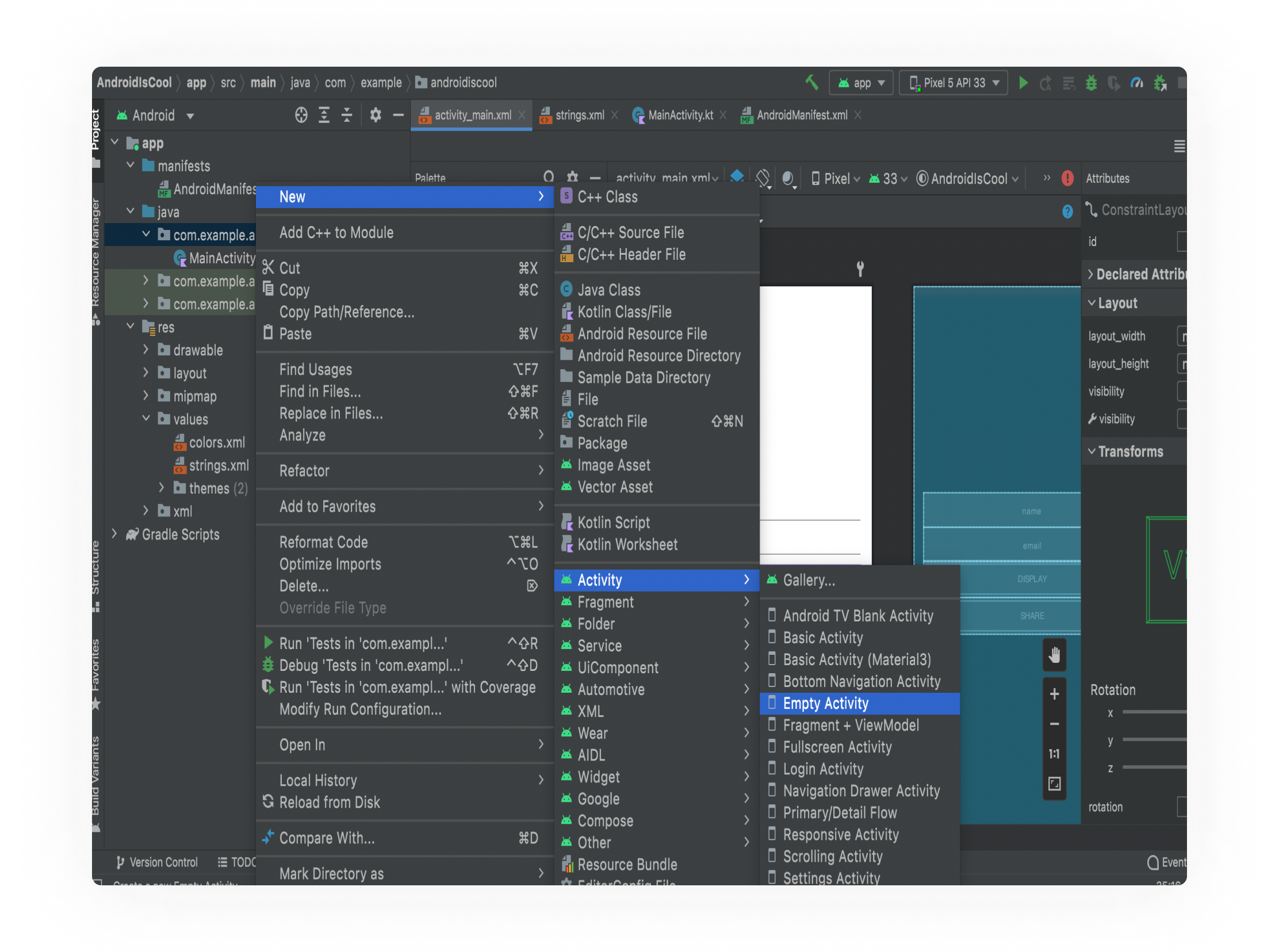Zoom in with the plus icon
The width and height of the screenshot is (1279, 952).
click(1054, 694)
